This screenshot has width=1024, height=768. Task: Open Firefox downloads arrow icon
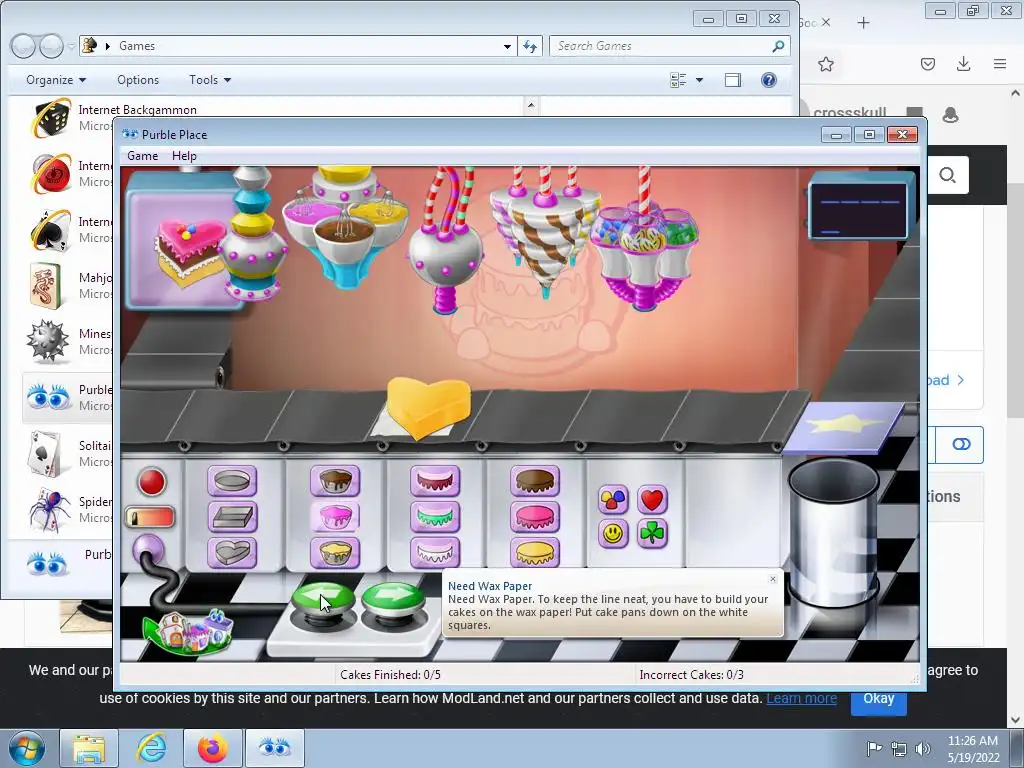[x=963, y=63]
